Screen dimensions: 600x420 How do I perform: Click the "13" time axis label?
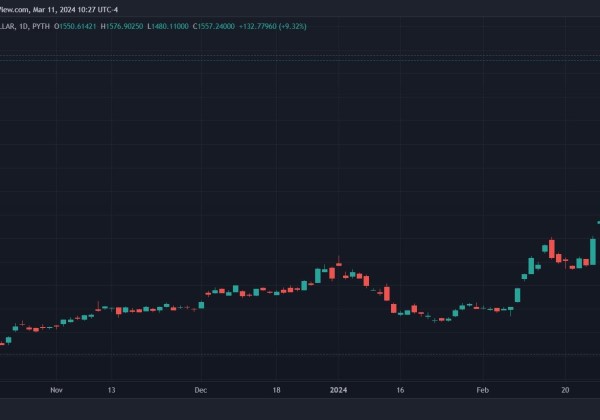click(111, 390)
